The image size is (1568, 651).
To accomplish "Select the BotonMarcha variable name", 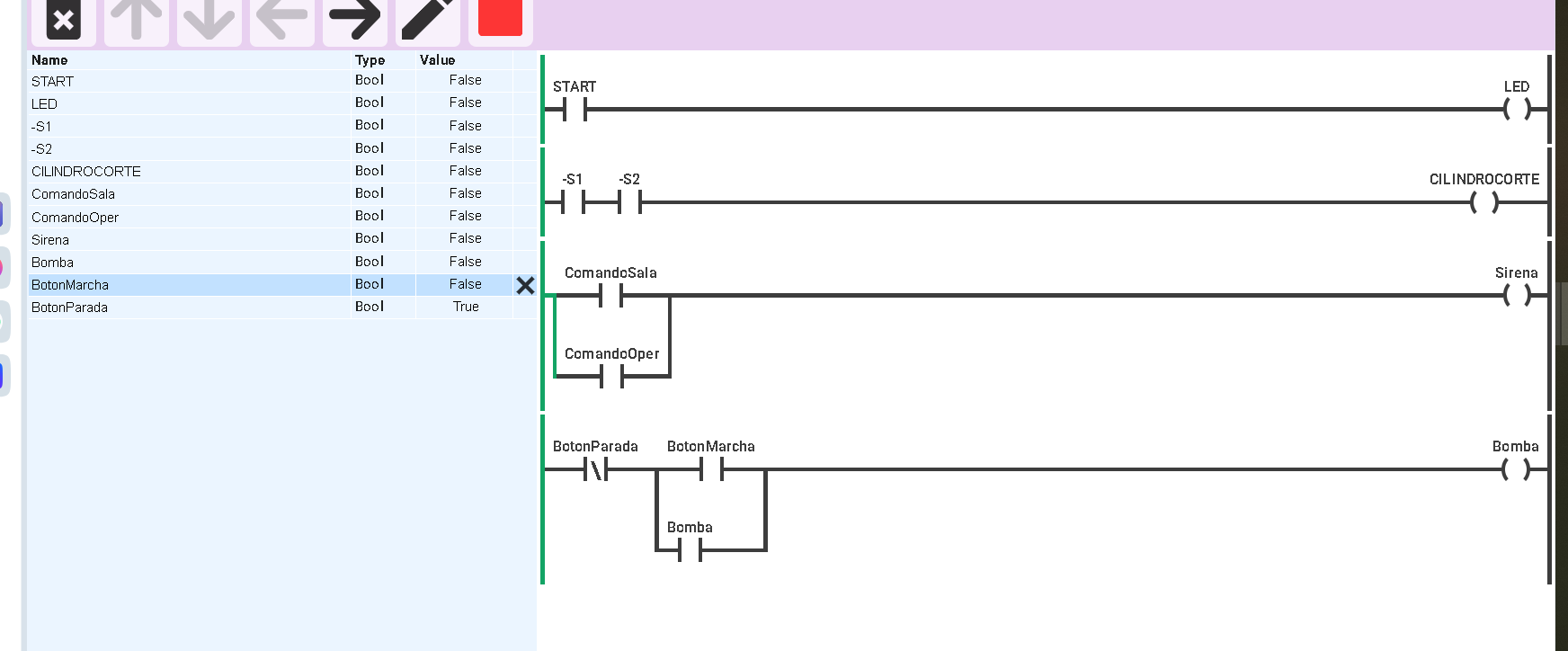I will [x=70, y=285].
